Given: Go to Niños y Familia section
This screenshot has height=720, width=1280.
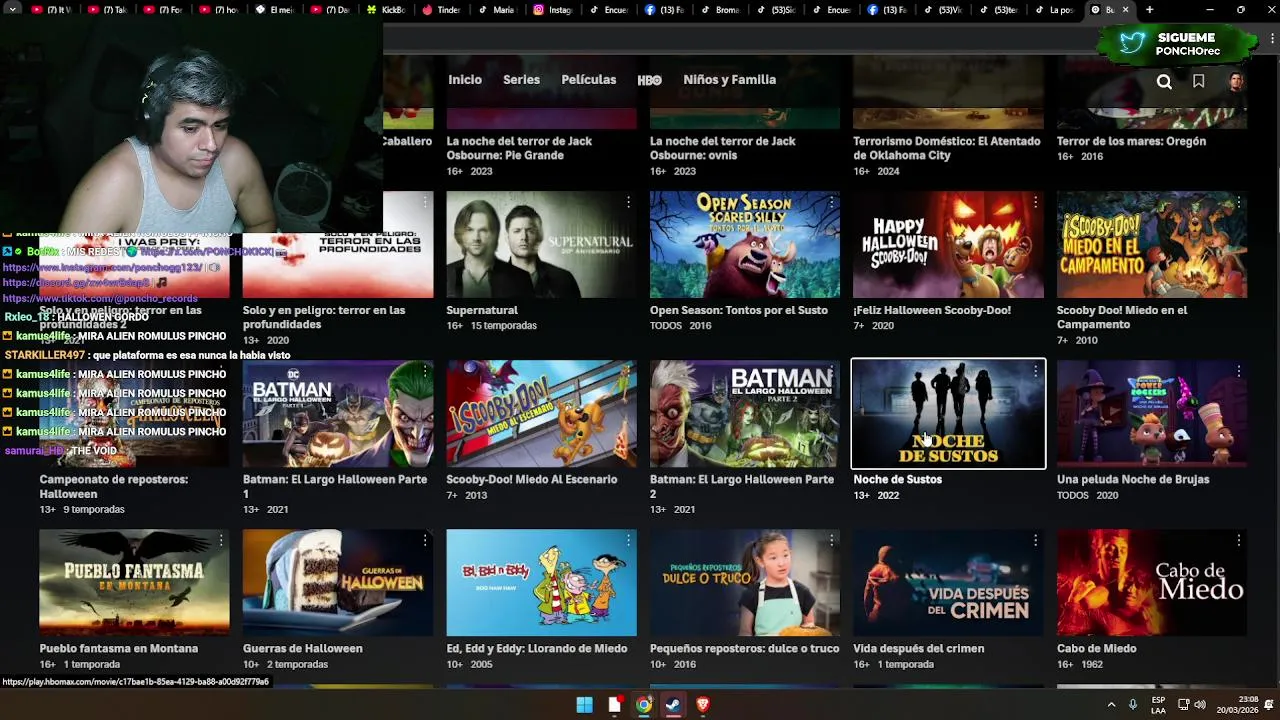Looking at the screenshot, I should (729, 80).
